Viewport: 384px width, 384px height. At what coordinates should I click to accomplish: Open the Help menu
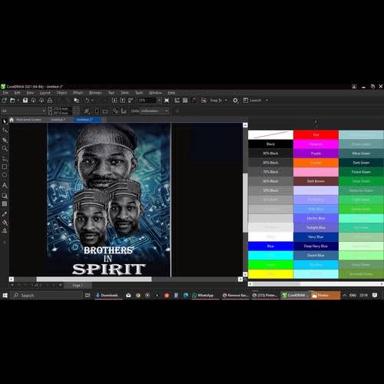(171, 93)
